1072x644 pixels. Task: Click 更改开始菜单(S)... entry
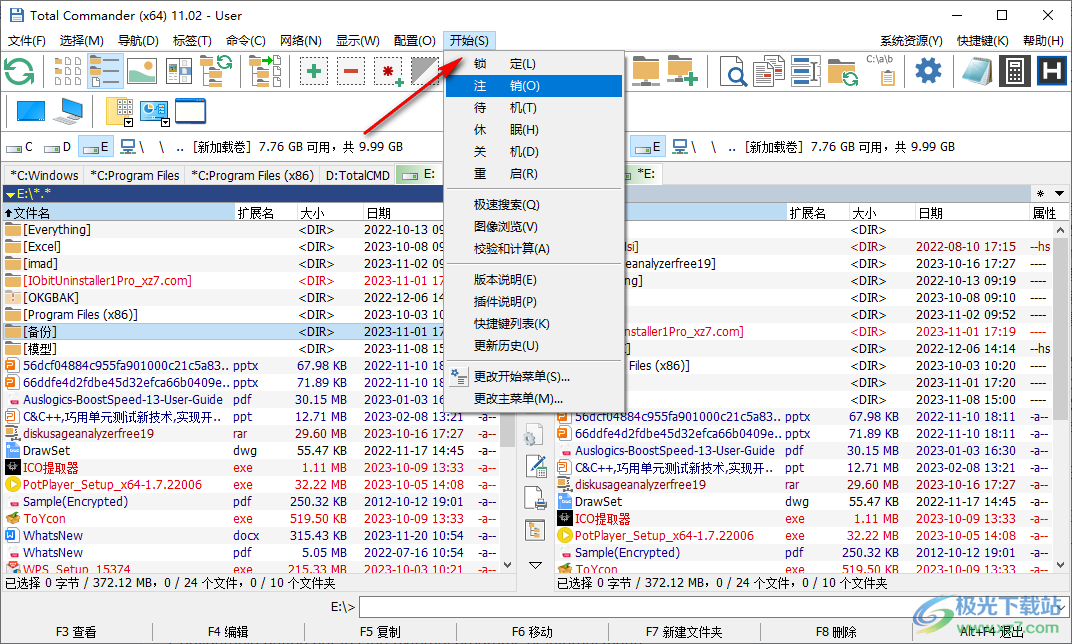(534, 376)
